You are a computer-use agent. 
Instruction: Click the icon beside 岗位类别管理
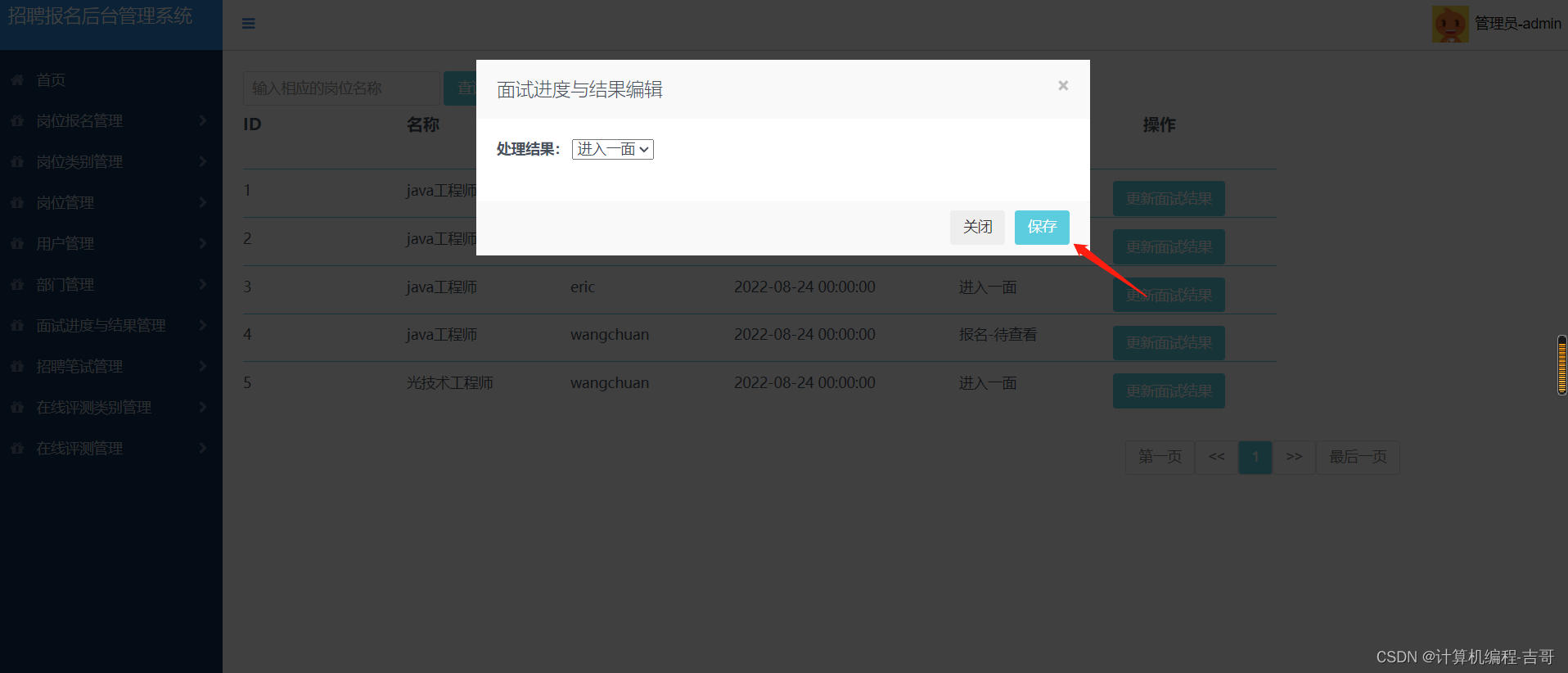pyautogui.click(x=17, y=161)
